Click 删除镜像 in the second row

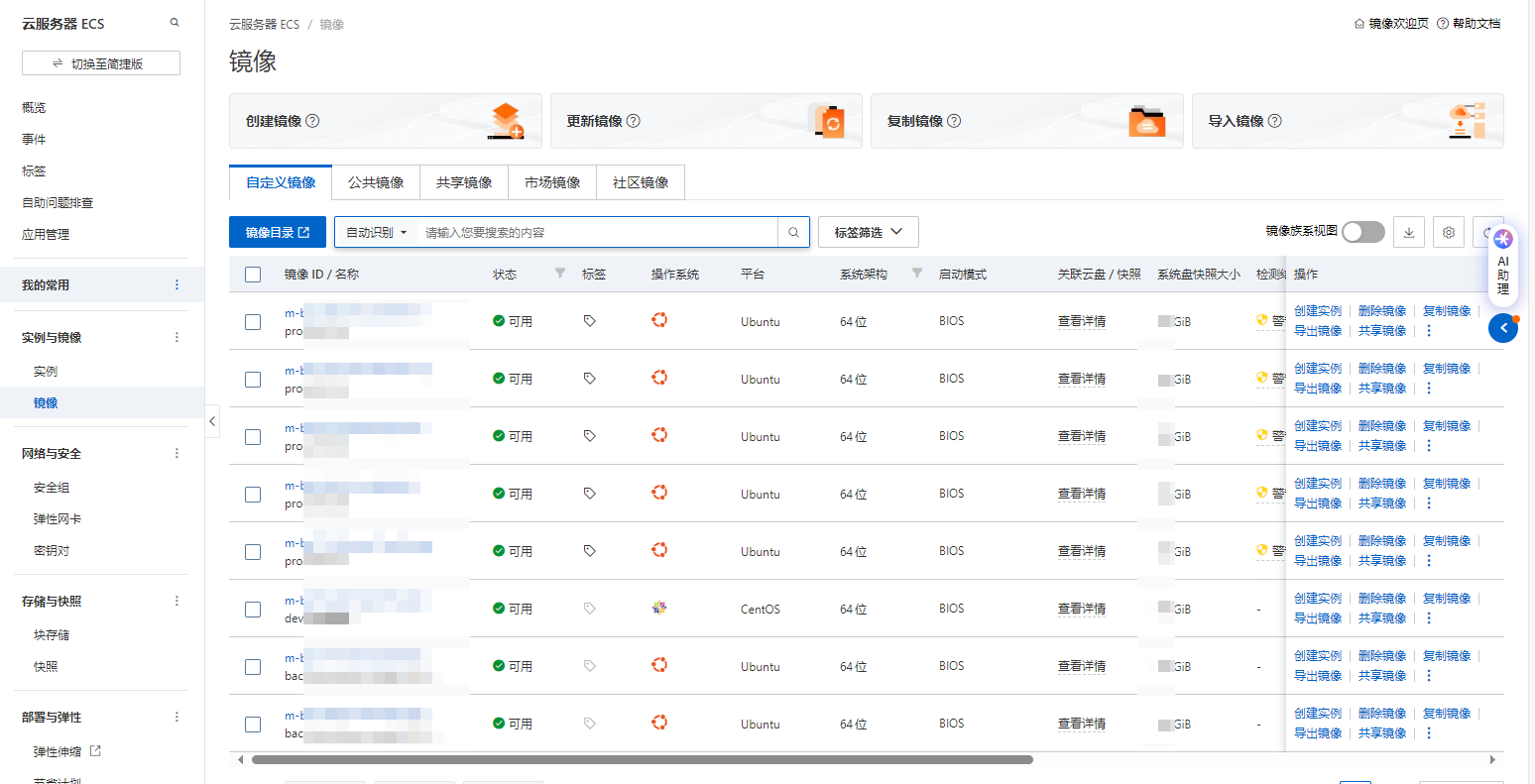point(1382,369)
